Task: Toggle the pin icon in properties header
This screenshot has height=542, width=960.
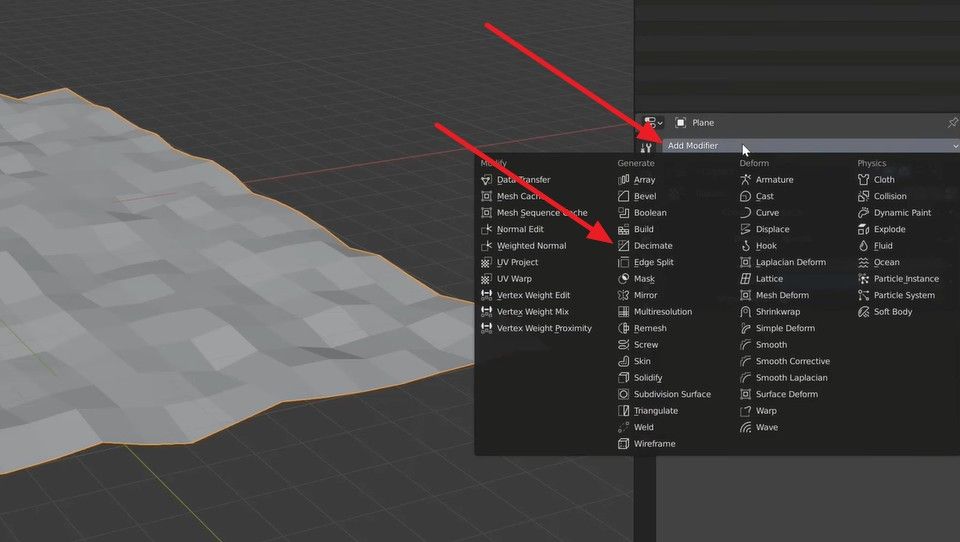Action: tap(952, 123)
